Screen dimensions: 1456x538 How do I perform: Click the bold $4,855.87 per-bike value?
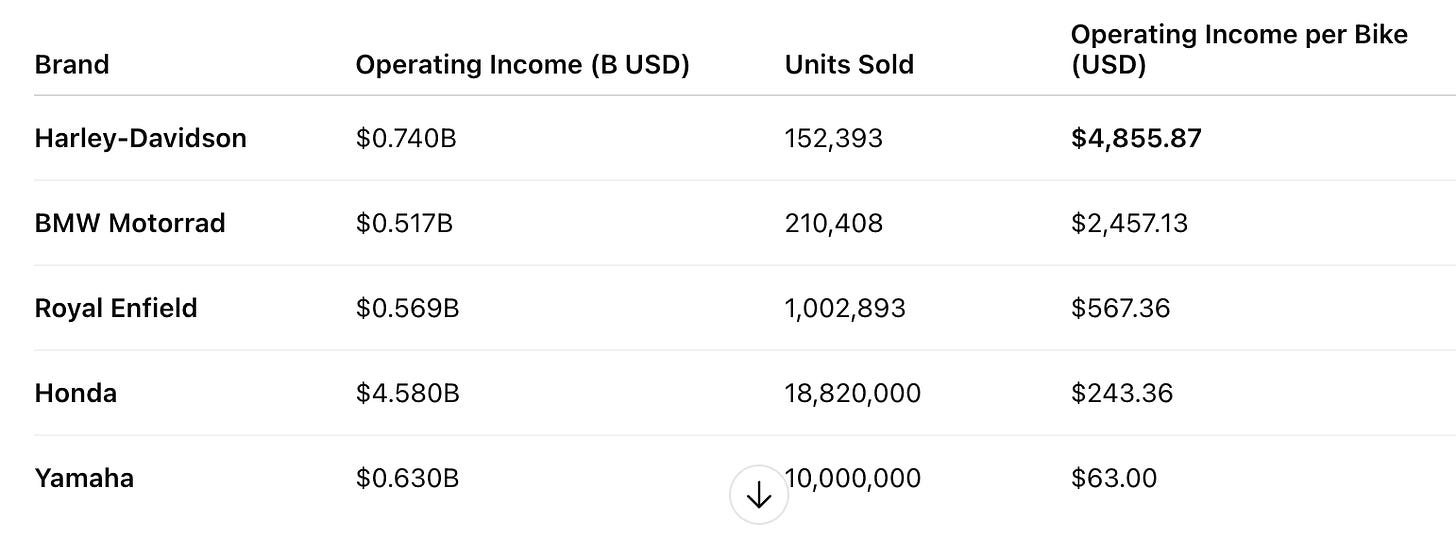(1136, 138)
